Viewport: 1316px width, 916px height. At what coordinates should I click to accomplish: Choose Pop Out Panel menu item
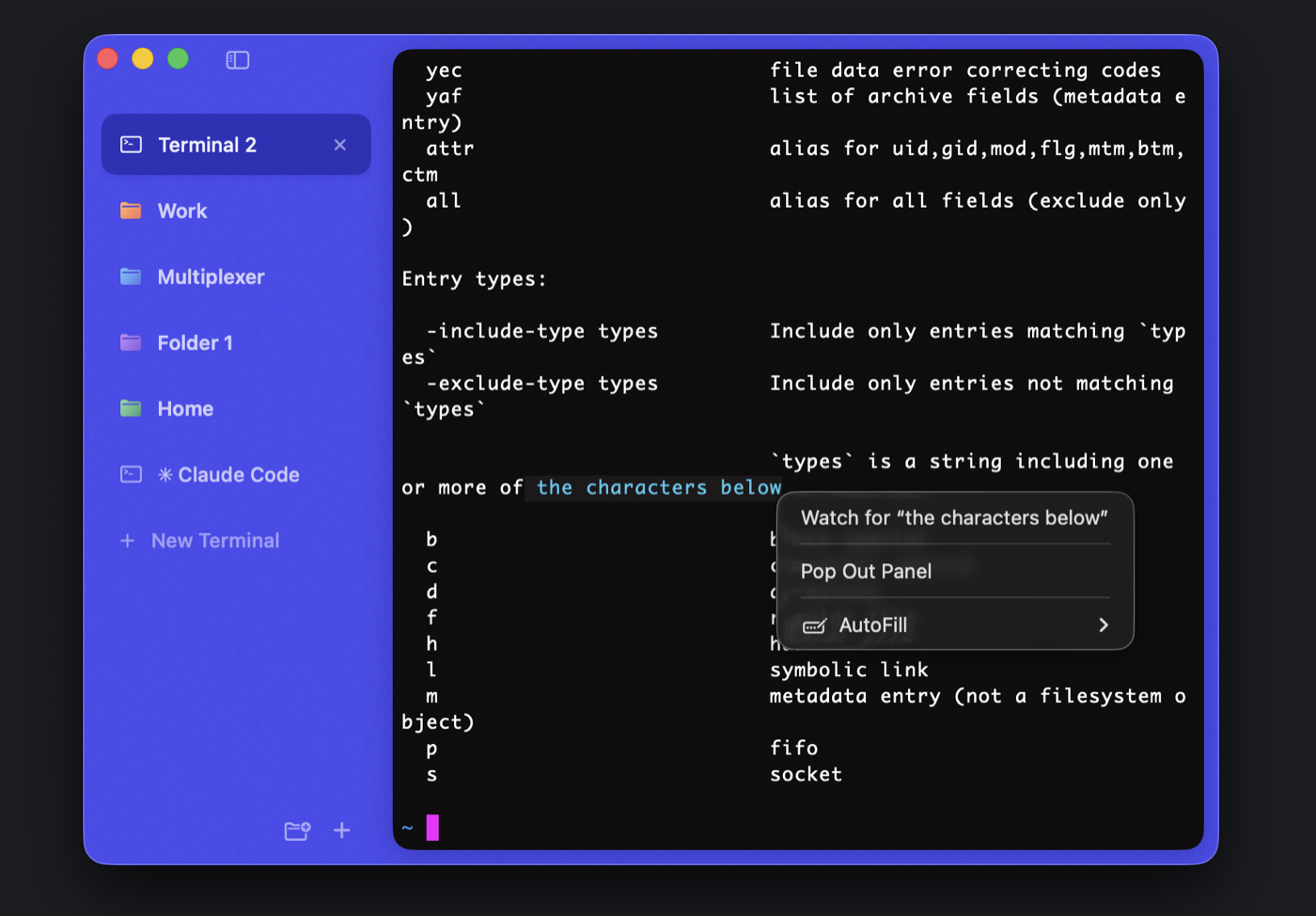pyautogui.click(x=954, y=572)
